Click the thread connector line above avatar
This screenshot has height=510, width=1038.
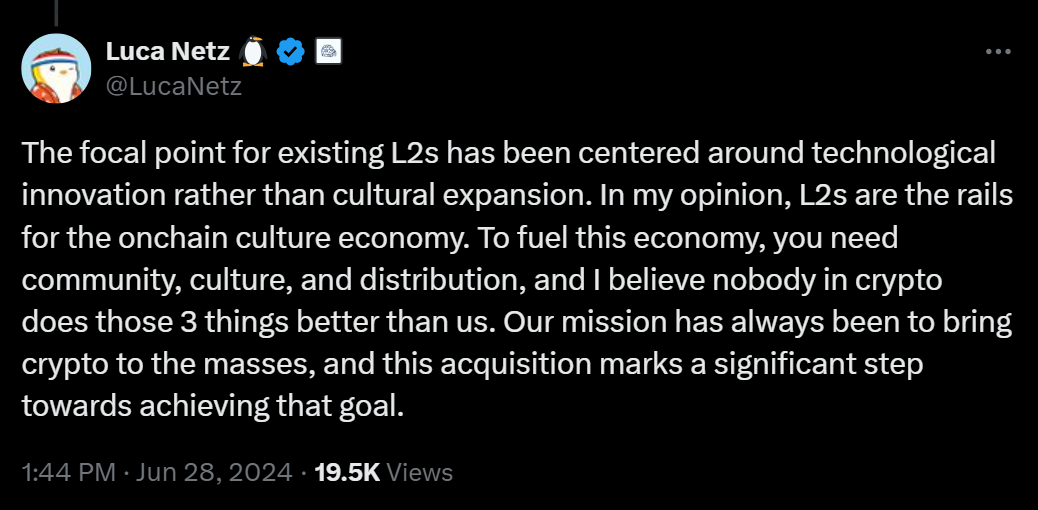[56, 13]
